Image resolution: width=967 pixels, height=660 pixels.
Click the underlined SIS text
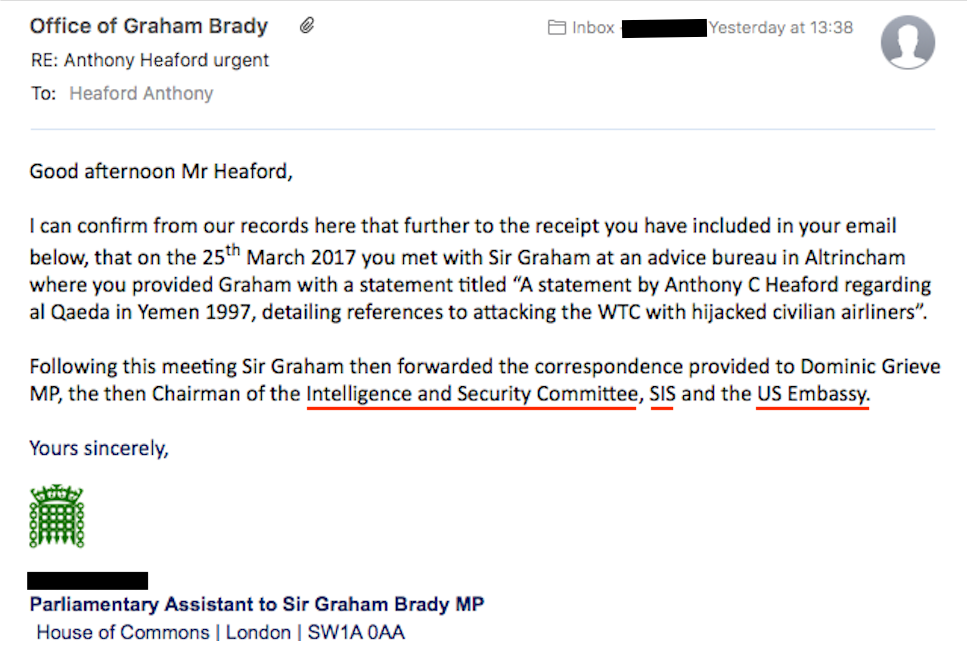[x=662, y=393]
